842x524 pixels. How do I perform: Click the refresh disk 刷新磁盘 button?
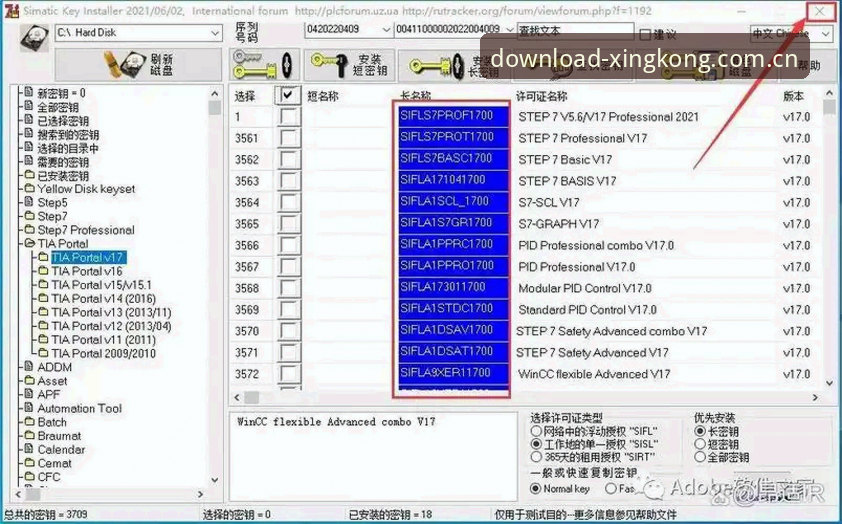click(x=139, y=65)
